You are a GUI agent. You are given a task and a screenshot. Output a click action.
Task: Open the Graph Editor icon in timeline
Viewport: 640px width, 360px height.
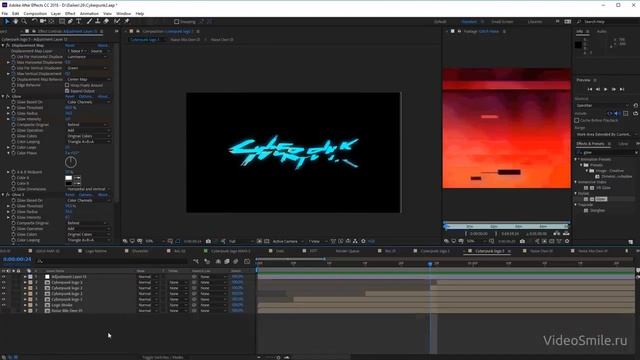[247, 261]
